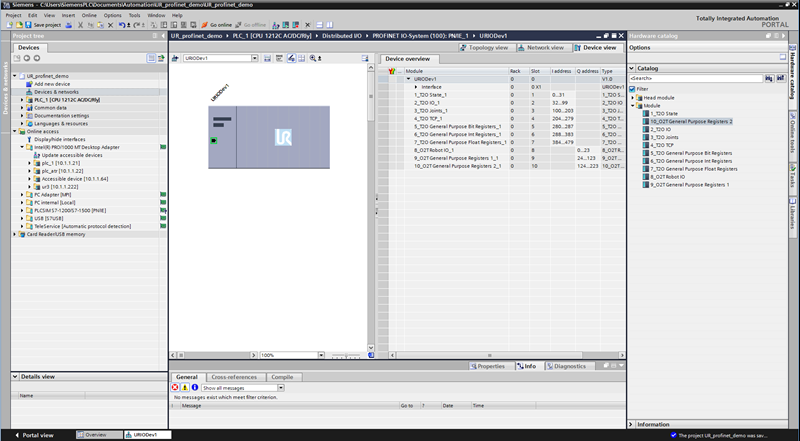800x441 pixels.
Task: Expand the Head module catalog folder
Action: 634,97
